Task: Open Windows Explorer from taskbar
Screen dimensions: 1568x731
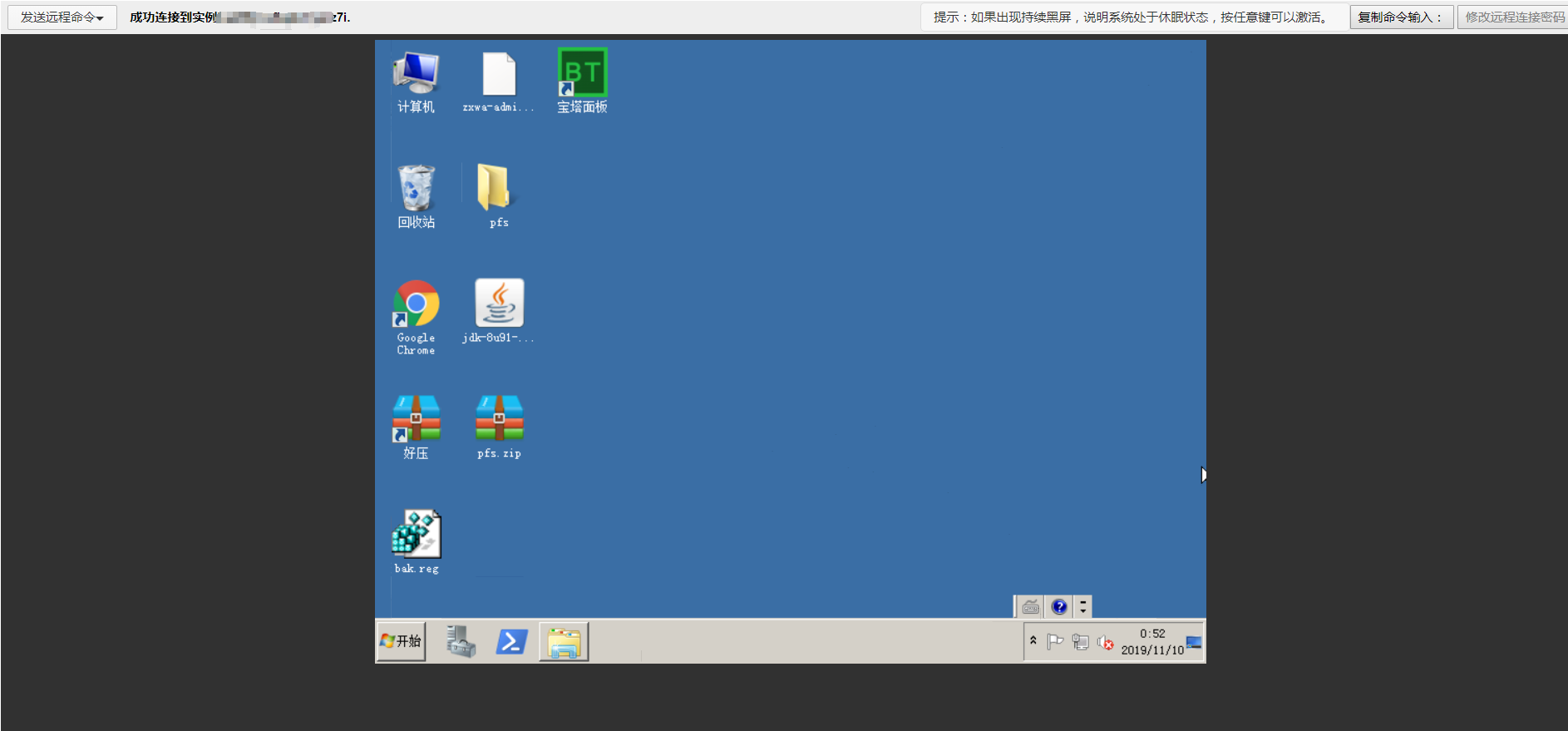Action: pyautogui.click(x=564, y=641)
